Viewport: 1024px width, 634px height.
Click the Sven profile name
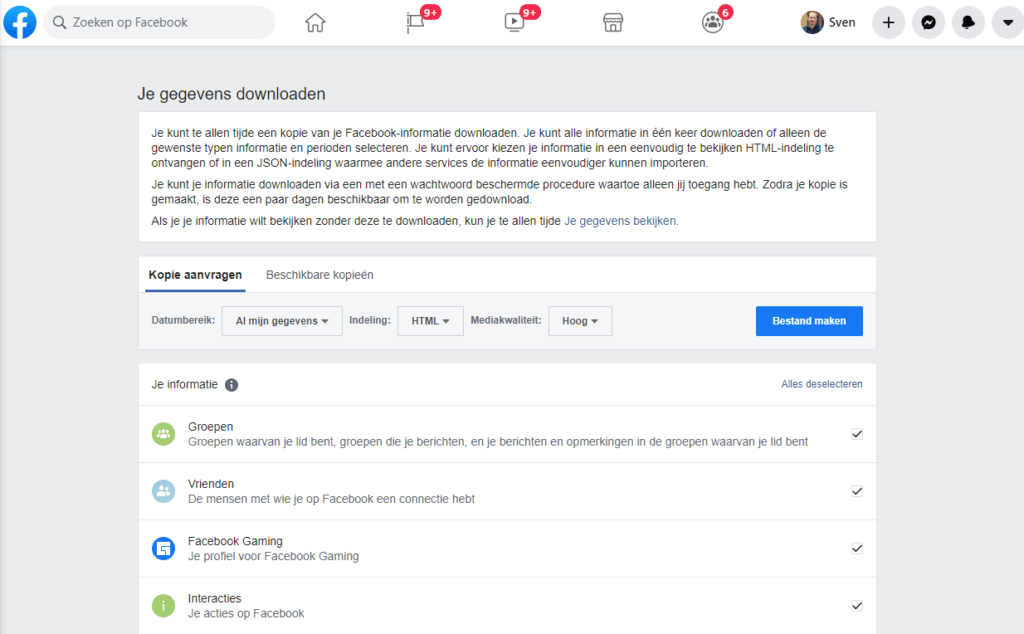coord(842,22)
